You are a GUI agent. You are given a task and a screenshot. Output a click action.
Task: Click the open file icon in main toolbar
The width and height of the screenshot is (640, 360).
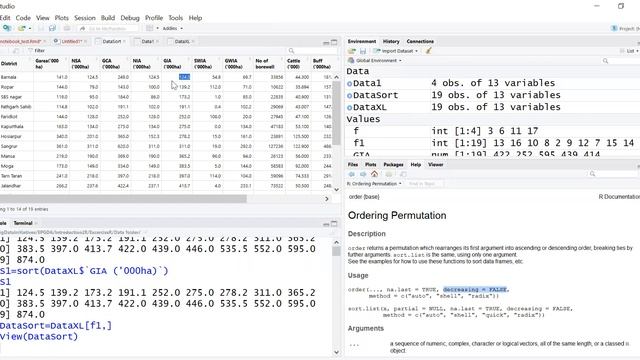pos(21,28)
